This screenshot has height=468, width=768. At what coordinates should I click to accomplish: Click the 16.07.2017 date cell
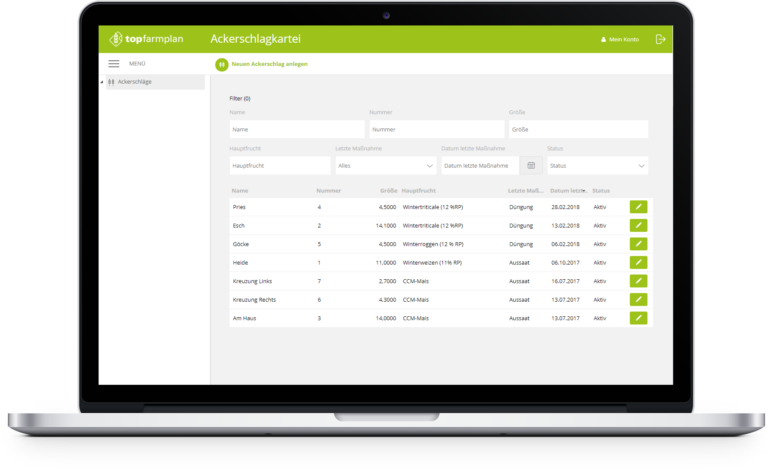tap(565, 281)
